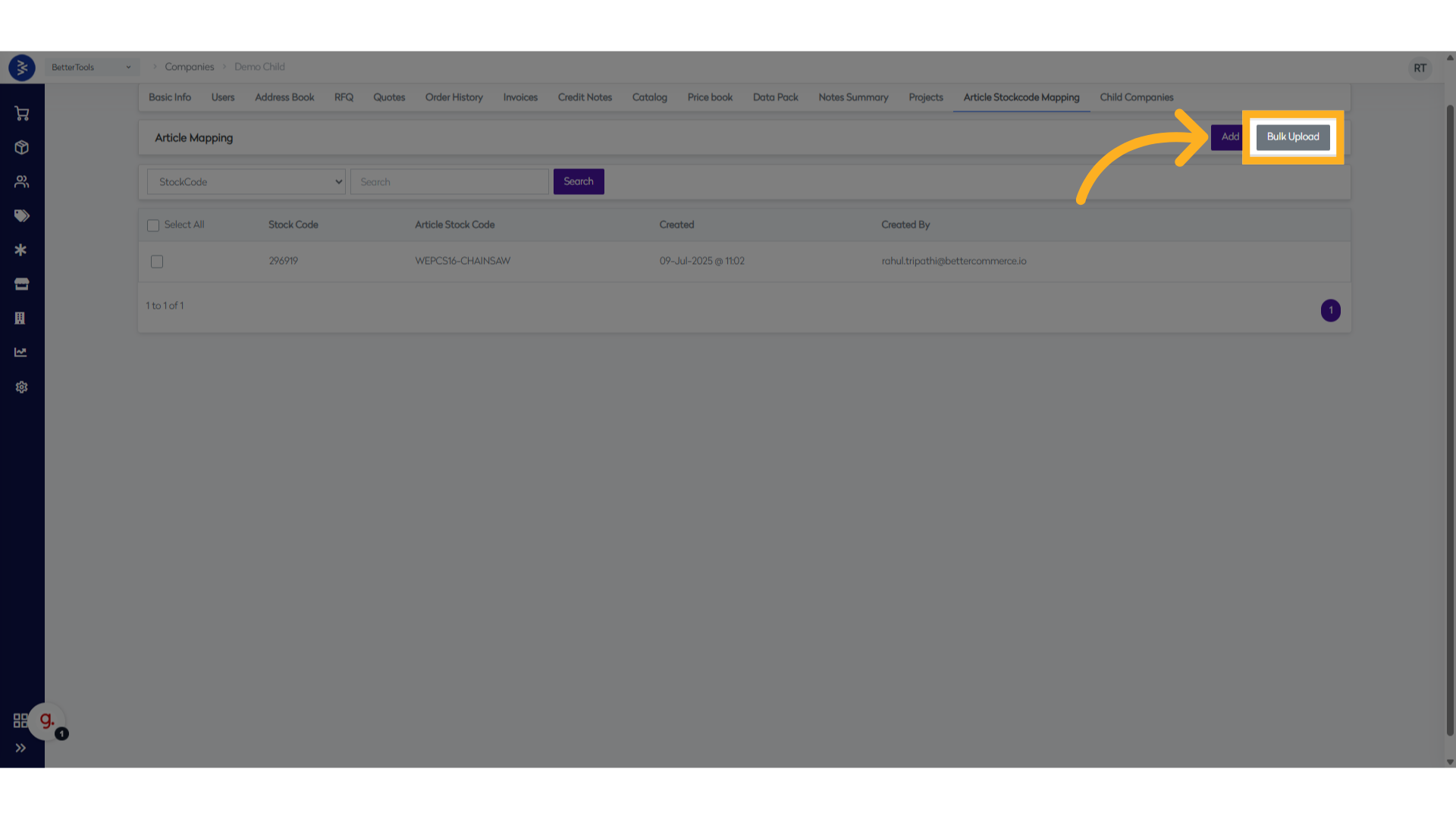
Task: Switch to the Price book tab
Action: point(710,97)
